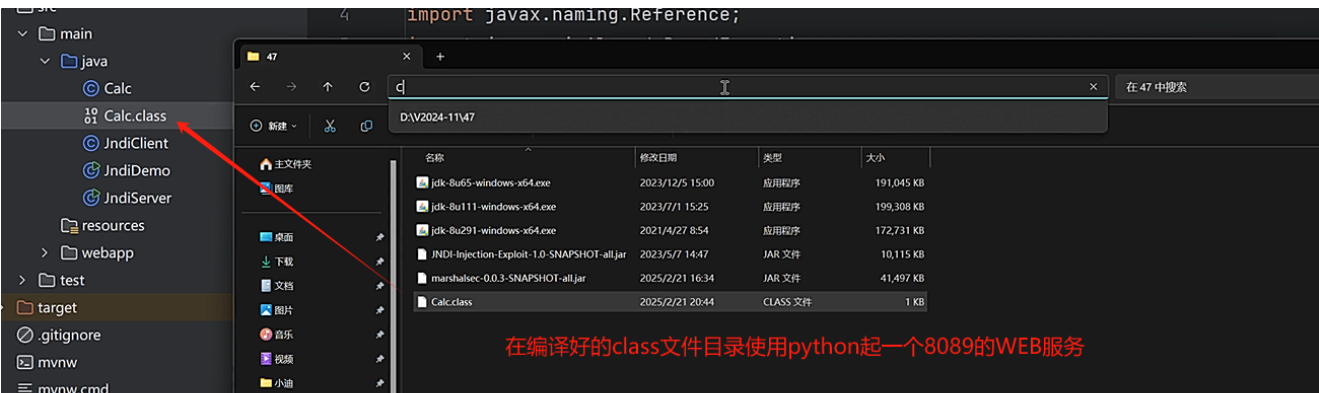Click the Forward arrow in File Explorer
Viewport: 1319px width, 393px height.
click(x=291, y=87)
